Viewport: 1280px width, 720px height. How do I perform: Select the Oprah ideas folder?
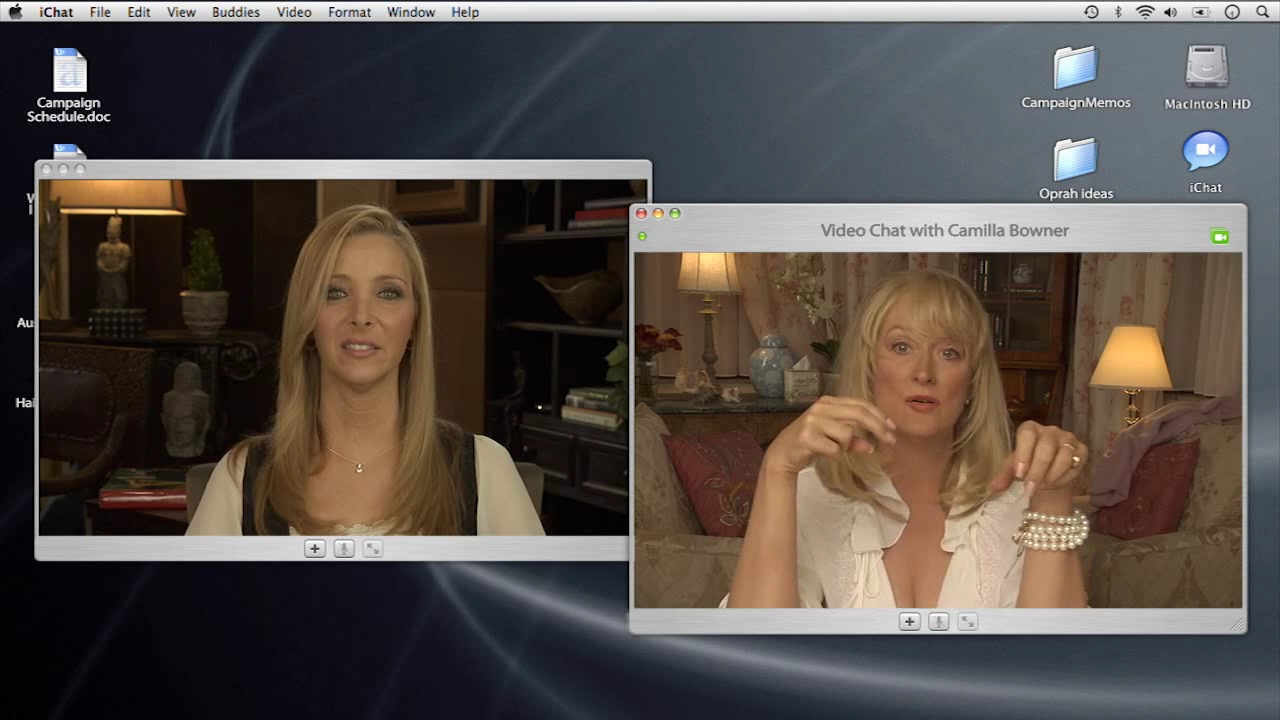1076,168
